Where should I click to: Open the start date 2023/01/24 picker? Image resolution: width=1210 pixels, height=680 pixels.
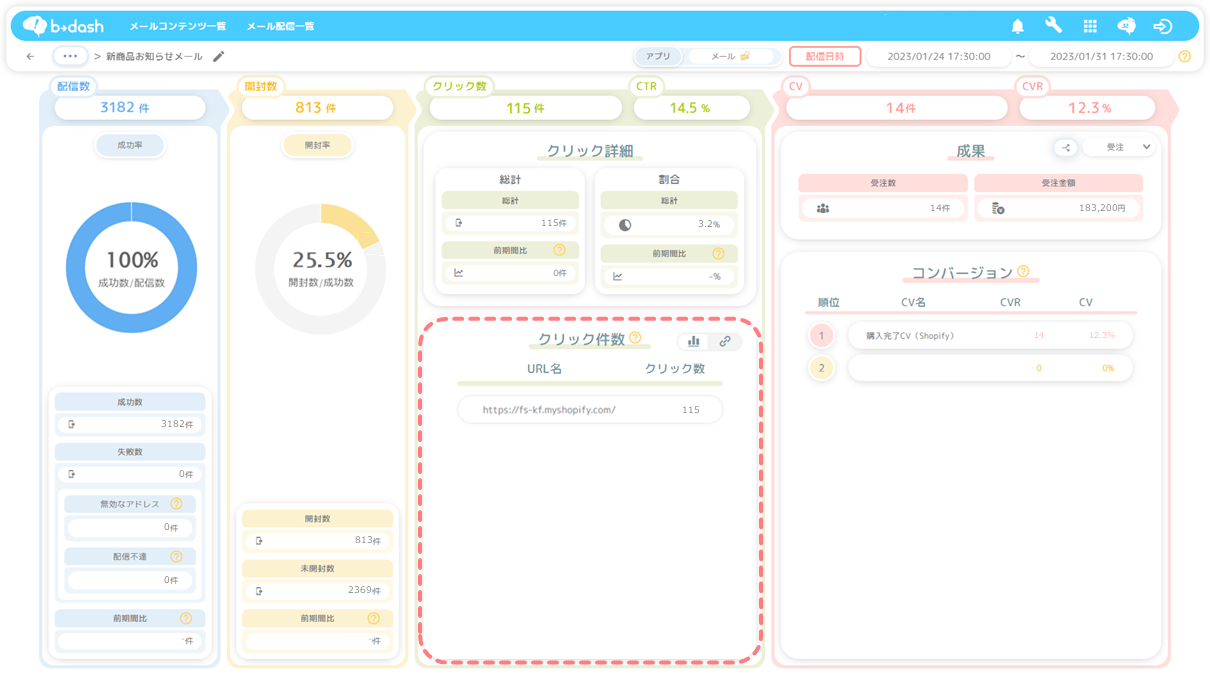point(938,57)
